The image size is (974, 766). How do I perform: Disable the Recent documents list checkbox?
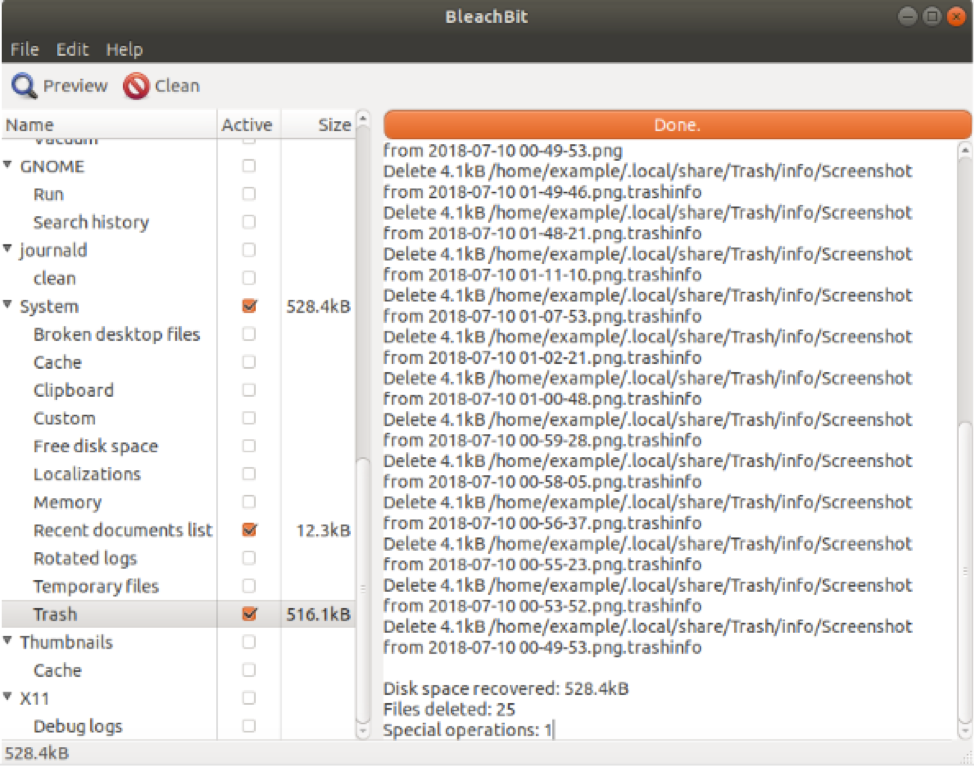(x=249, y=530)
